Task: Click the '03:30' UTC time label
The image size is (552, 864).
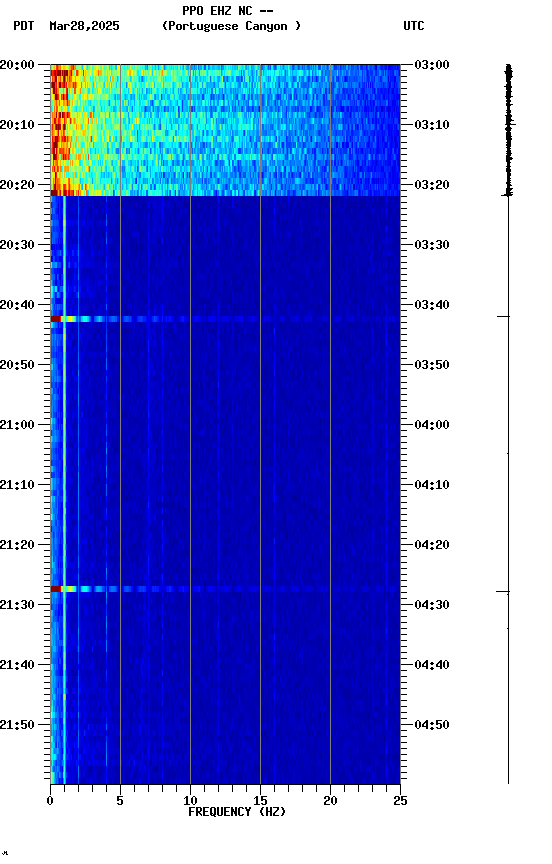Action: coord(432,245)
